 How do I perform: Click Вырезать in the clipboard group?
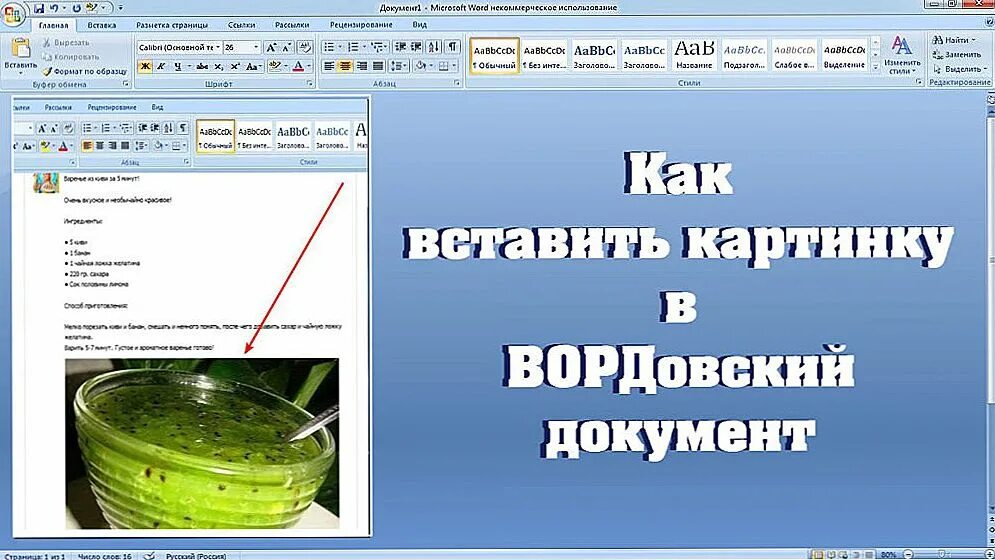(67, 43)
